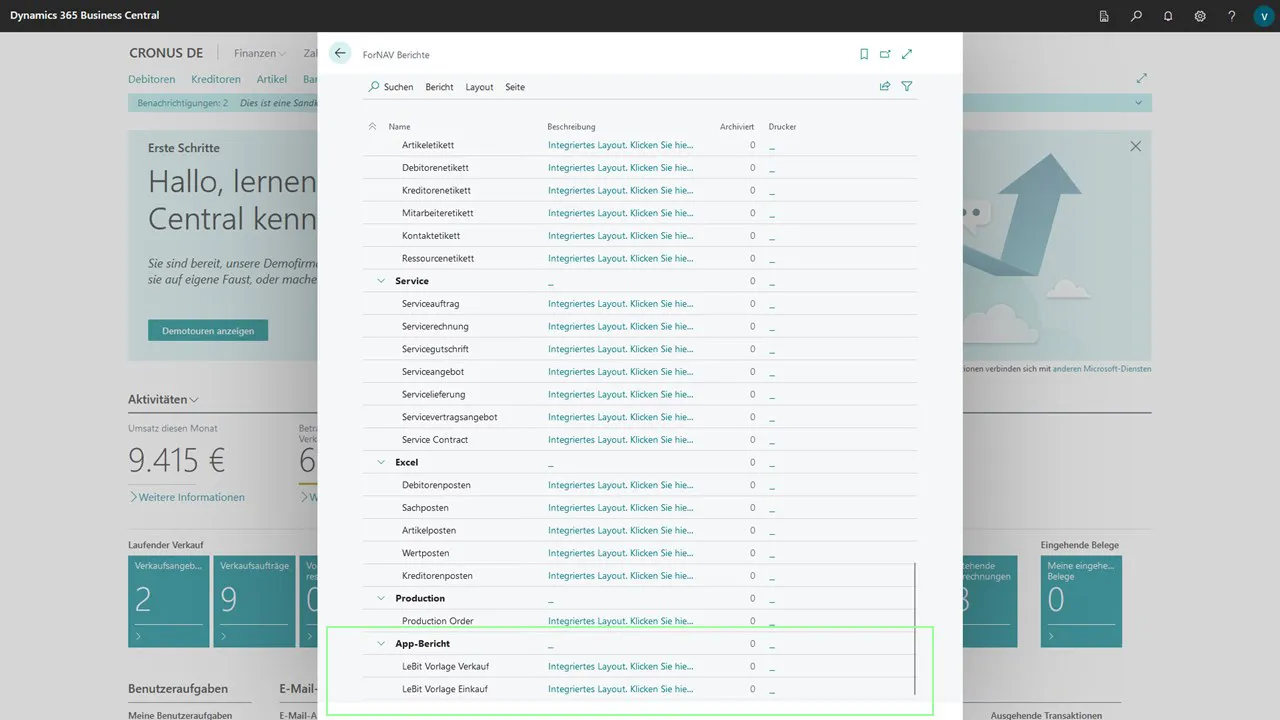Select the Serviceangebot row name
Image resolution: width=1280 pixels, height=720 pixels.
(433, 372)
